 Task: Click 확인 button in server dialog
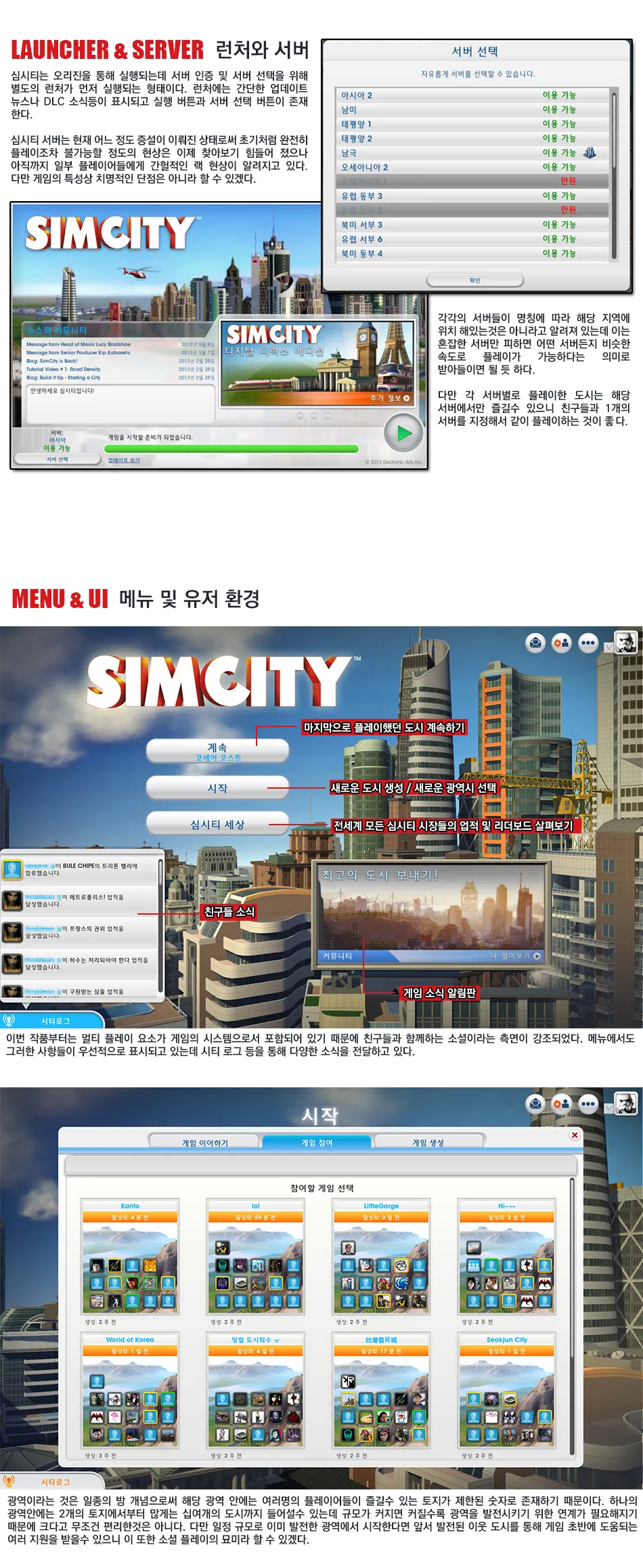[475, 280]
